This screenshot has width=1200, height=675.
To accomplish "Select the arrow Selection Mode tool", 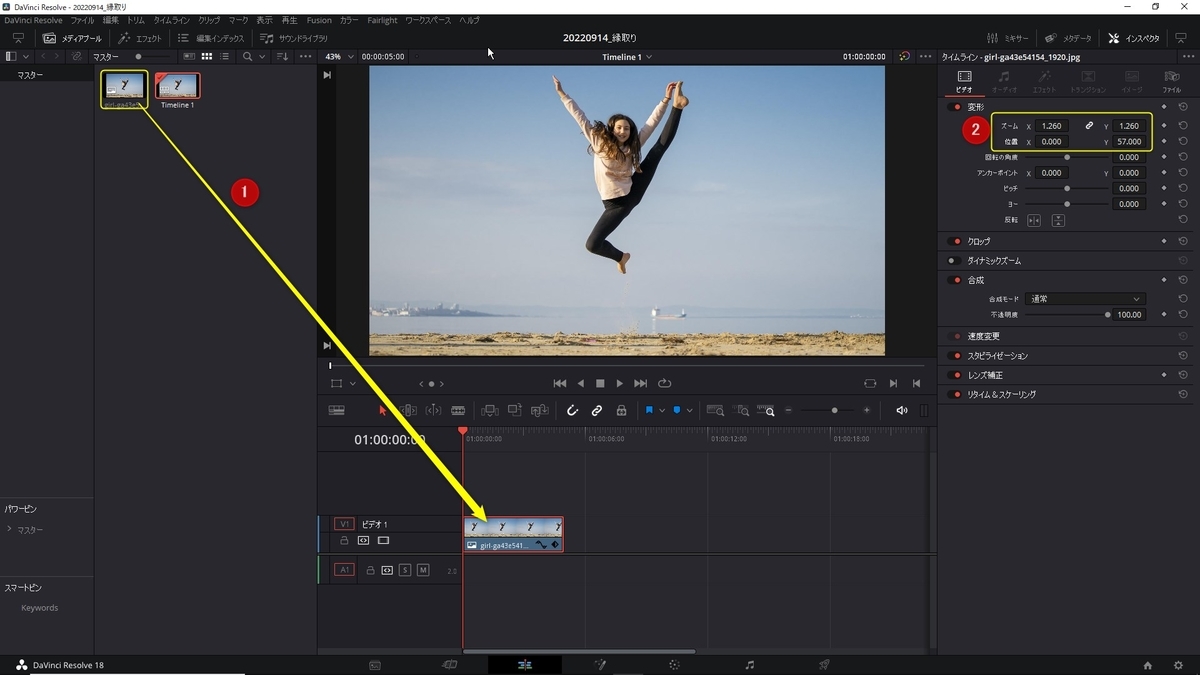I will pos(382,410).
